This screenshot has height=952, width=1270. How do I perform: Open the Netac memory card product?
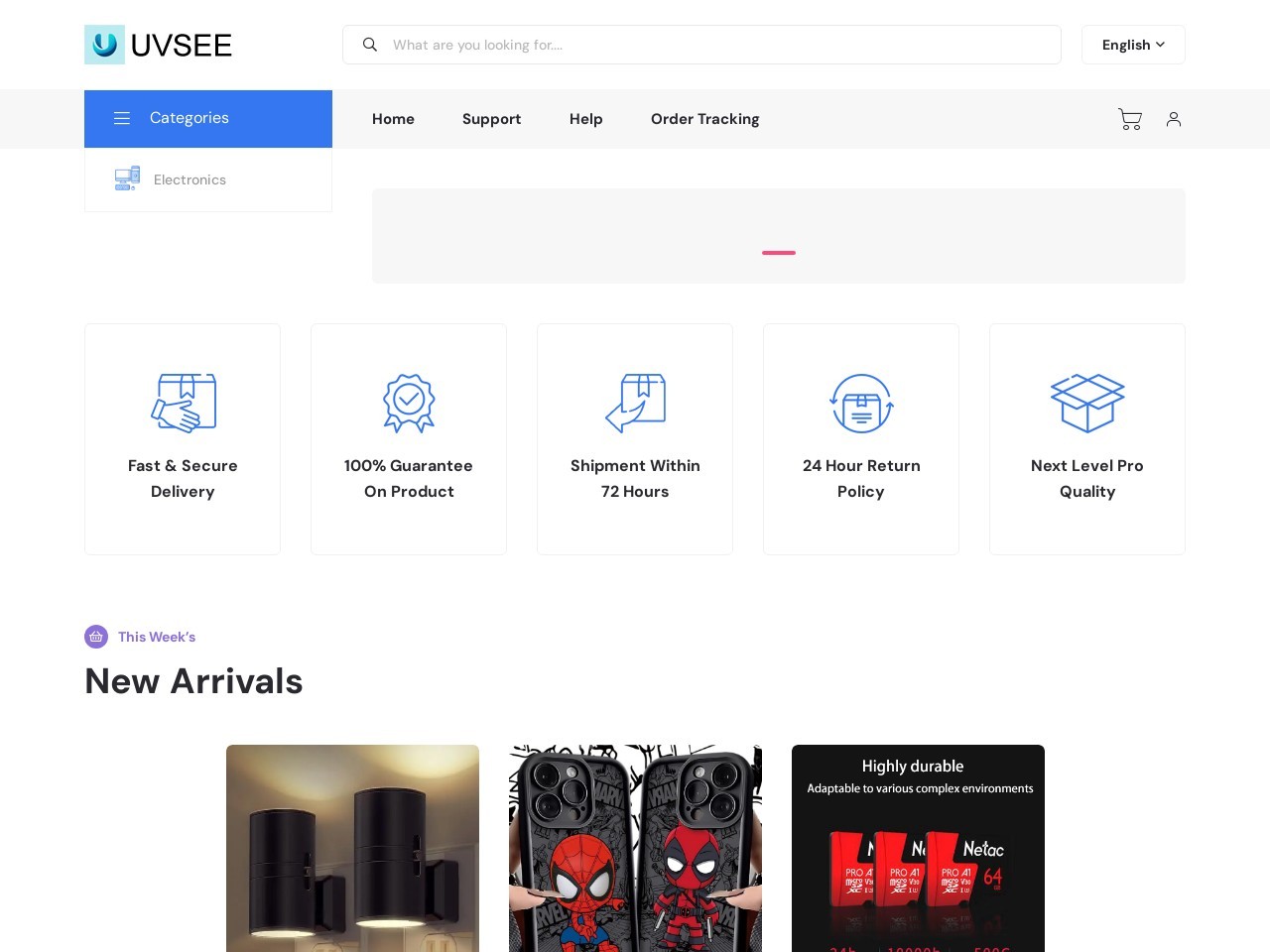[918, 848]
